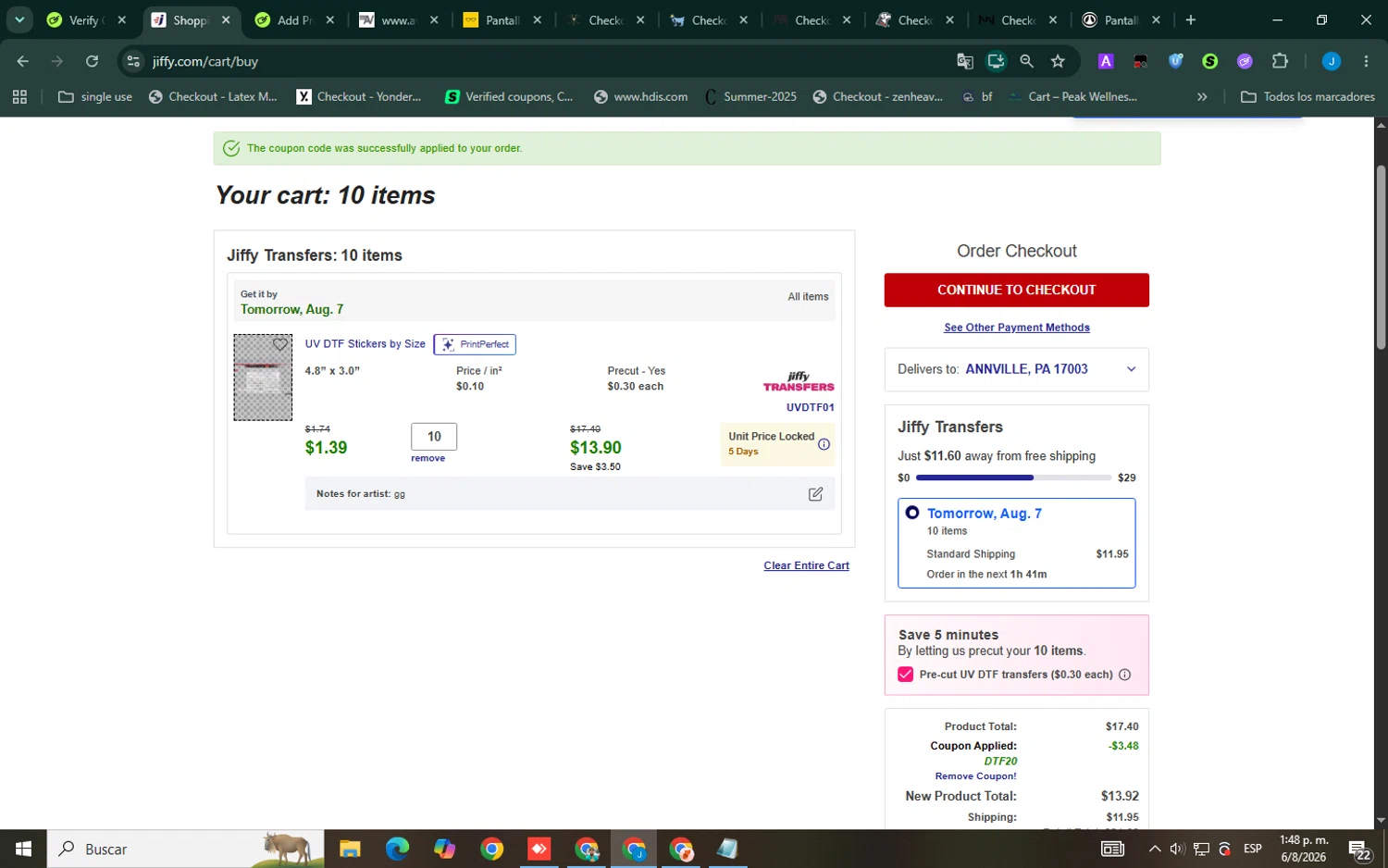Open the Todos los marcadores folder
The width and height of the screenshot is (1388, 868).
(1307, 96)
